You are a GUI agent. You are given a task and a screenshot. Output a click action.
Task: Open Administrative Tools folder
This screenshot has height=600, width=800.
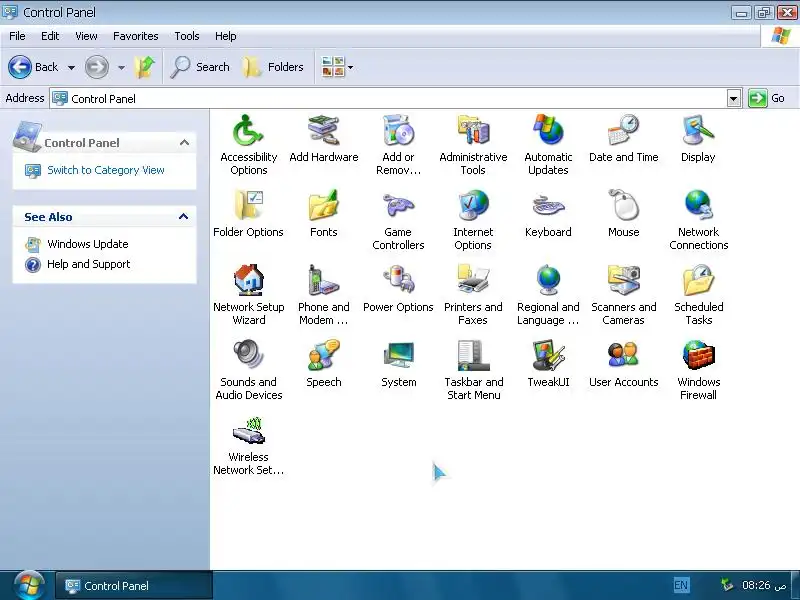(473, 144)
